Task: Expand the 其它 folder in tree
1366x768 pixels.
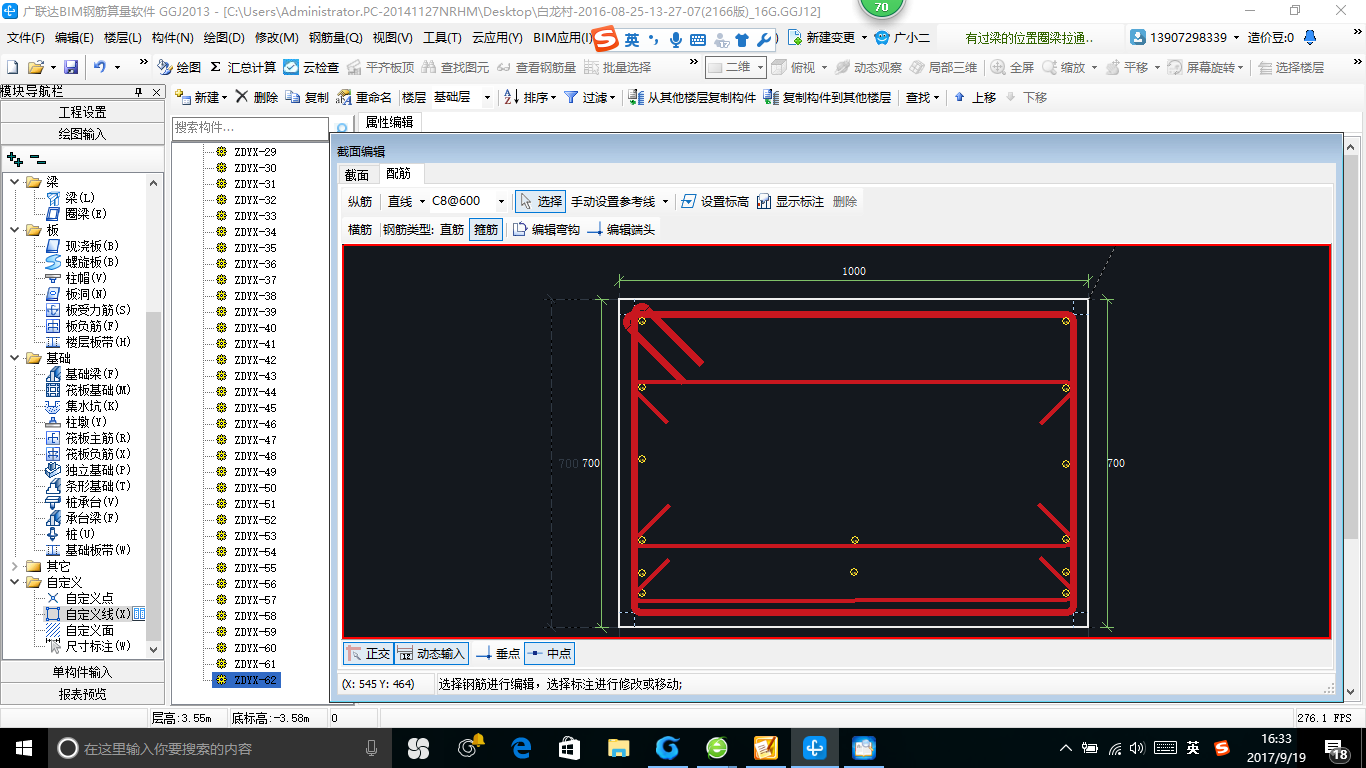Action: (x=15, y=566)
